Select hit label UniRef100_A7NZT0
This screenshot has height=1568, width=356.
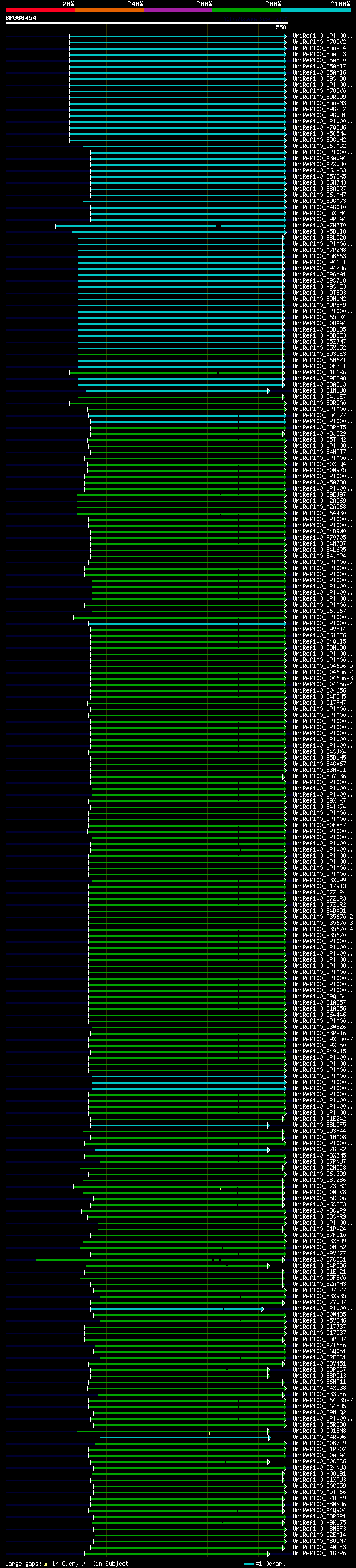[319, 226]
